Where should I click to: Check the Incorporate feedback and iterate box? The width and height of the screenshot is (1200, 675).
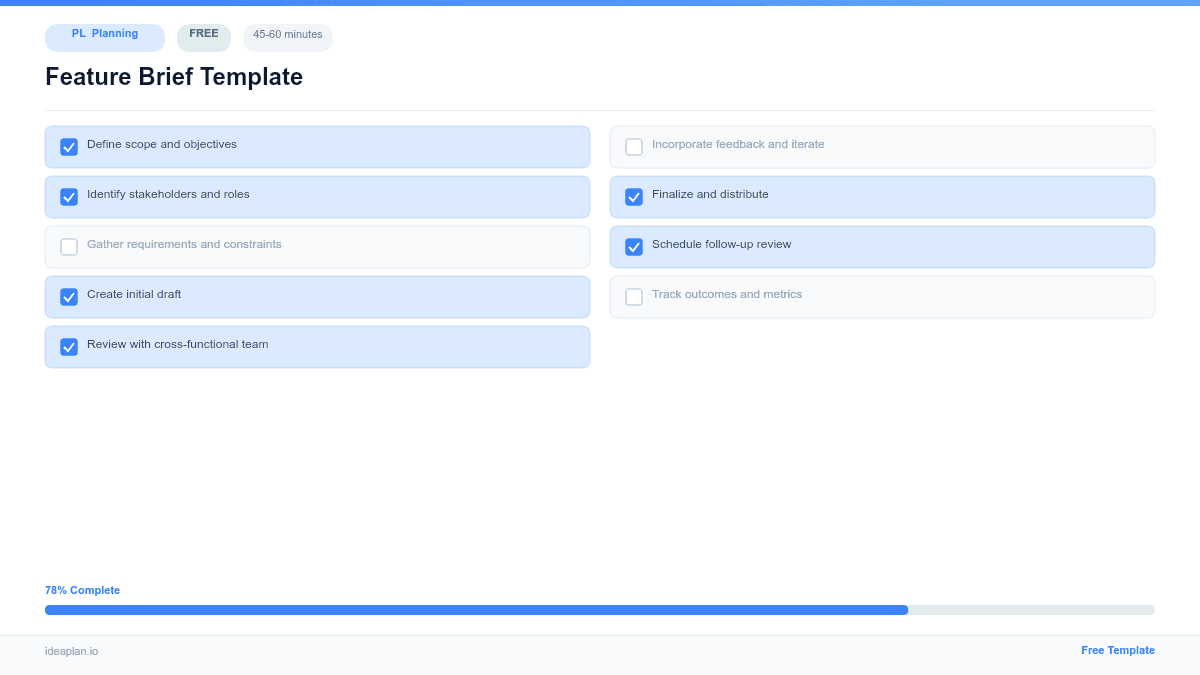634,146
